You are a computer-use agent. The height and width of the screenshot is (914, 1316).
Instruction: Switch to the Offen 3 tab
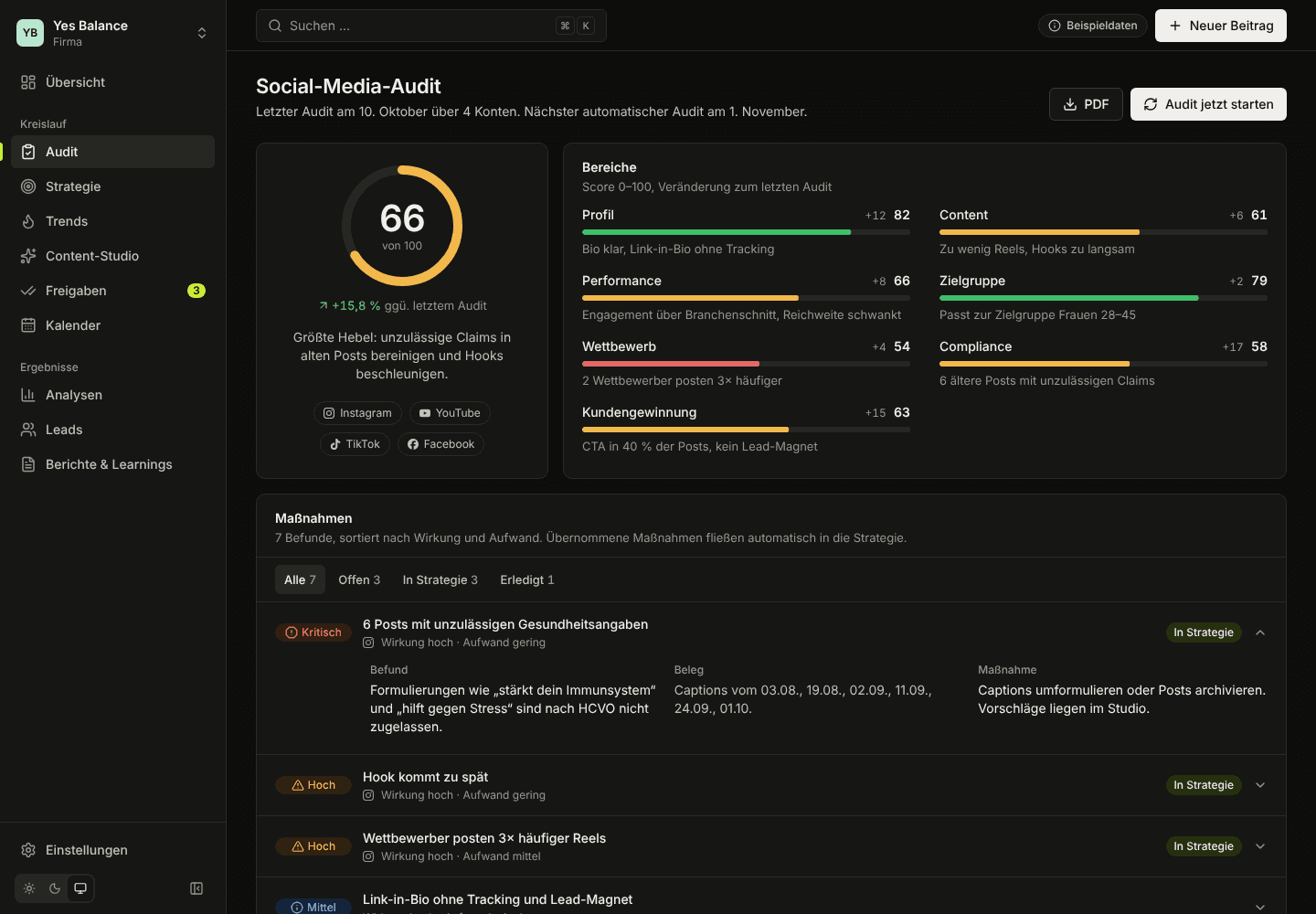point(359,579)
